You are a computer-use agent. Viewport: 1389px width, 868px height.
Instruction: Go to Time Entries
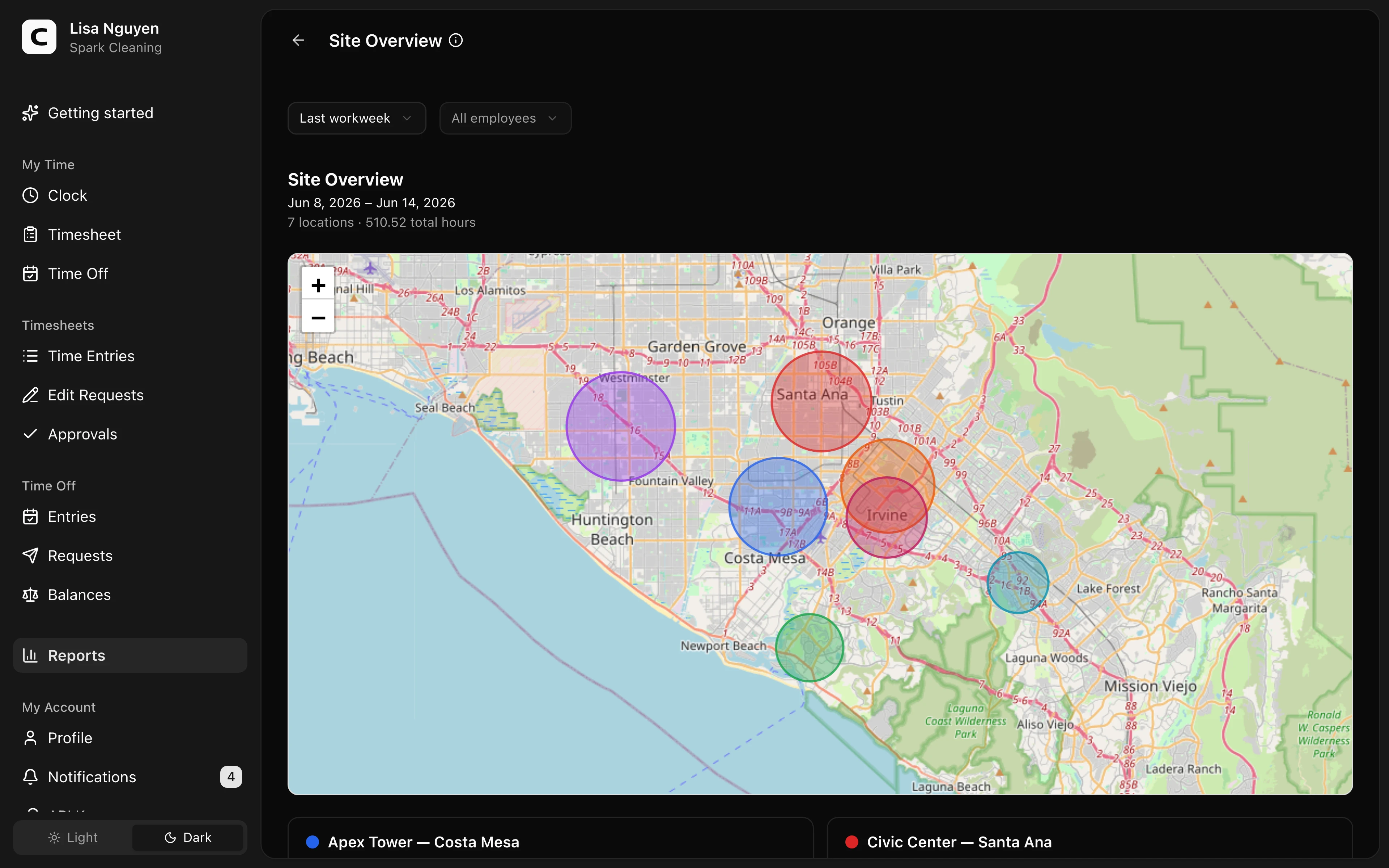click(x=130, y=356)
